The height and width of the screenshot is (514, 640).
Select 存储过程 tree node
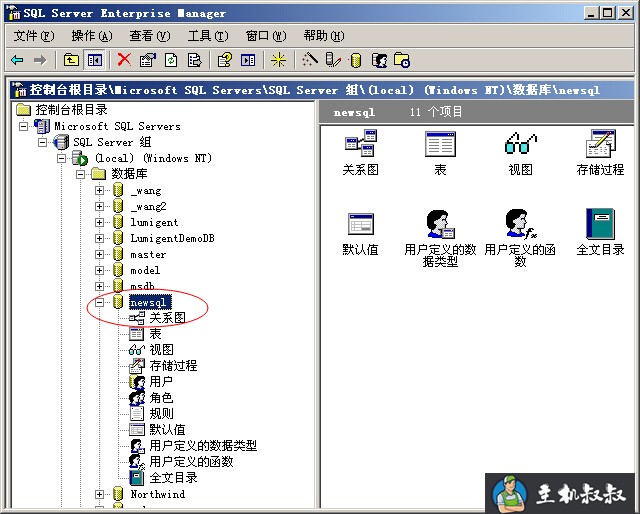pos(173,366)
